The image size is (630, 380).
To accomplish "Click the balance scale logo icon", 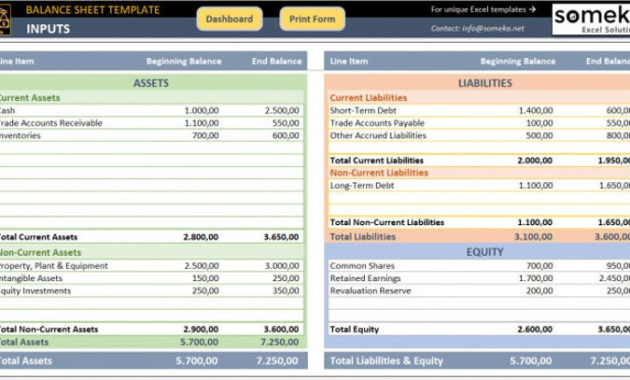I will (5, 20).
